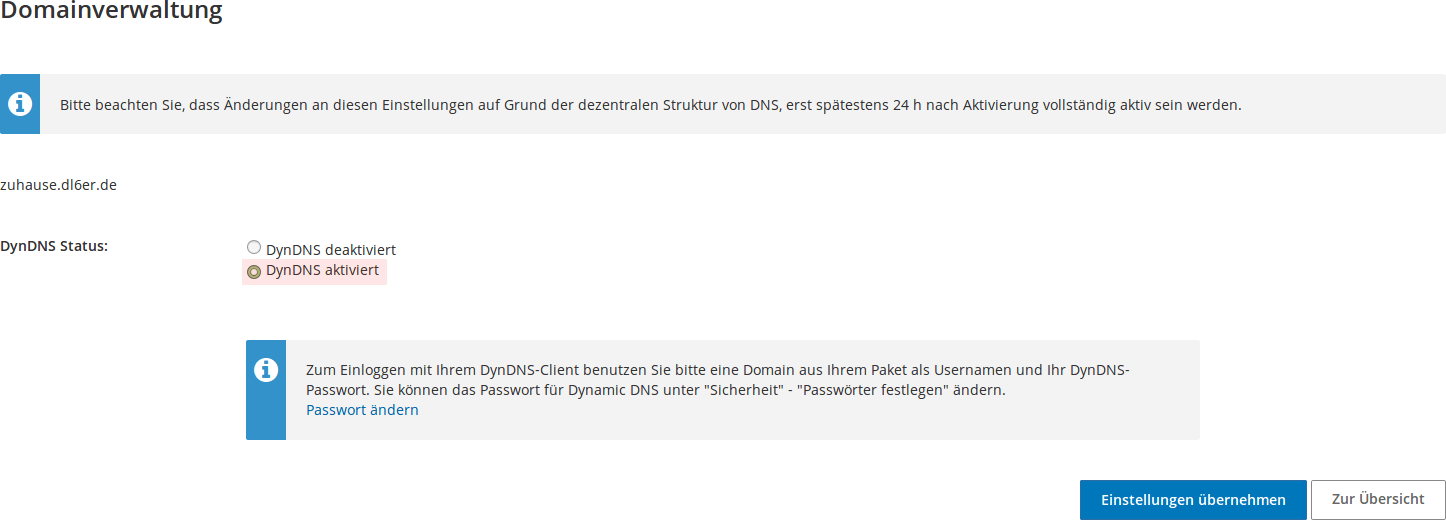Click the info icon in the top DNS notice
The image size is (1446, 520).
20,104
